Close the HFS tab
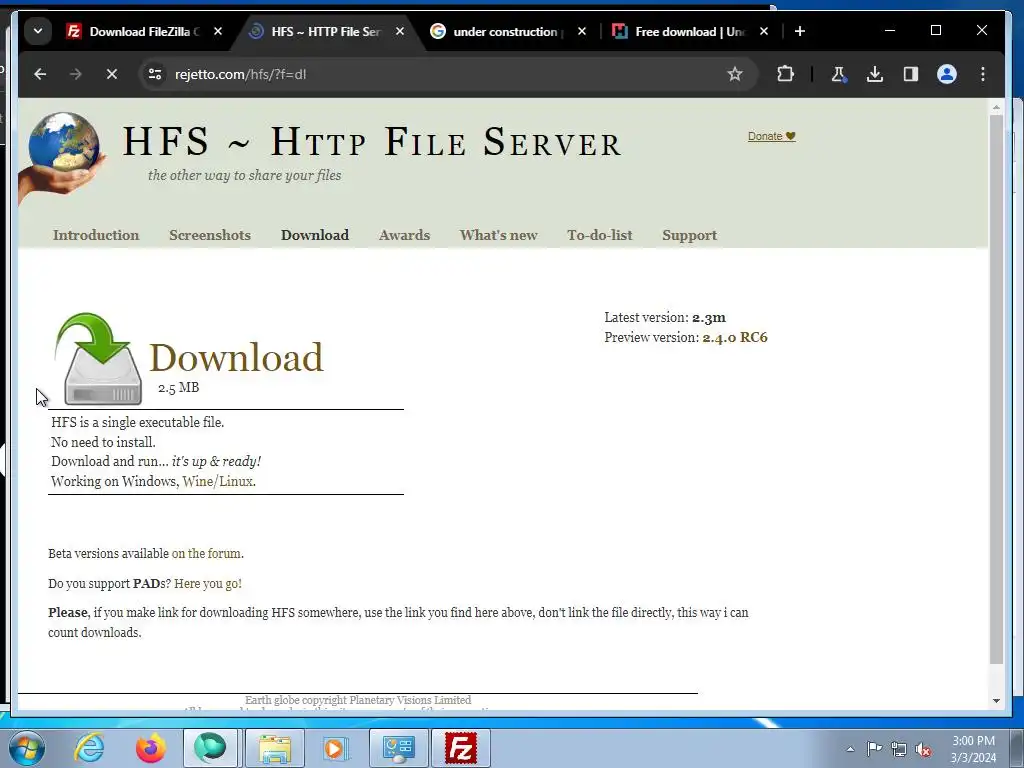The width and height of the screenshot is (1024, 768). 400,31
